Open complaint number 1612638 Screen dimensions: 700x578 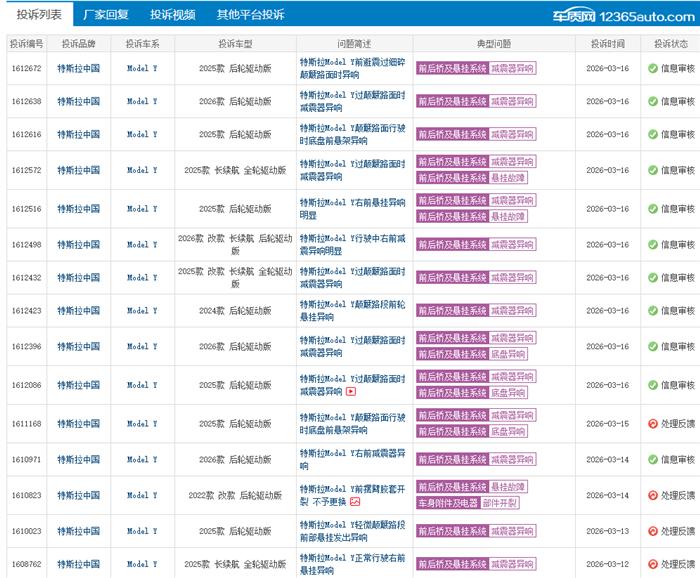27,101
